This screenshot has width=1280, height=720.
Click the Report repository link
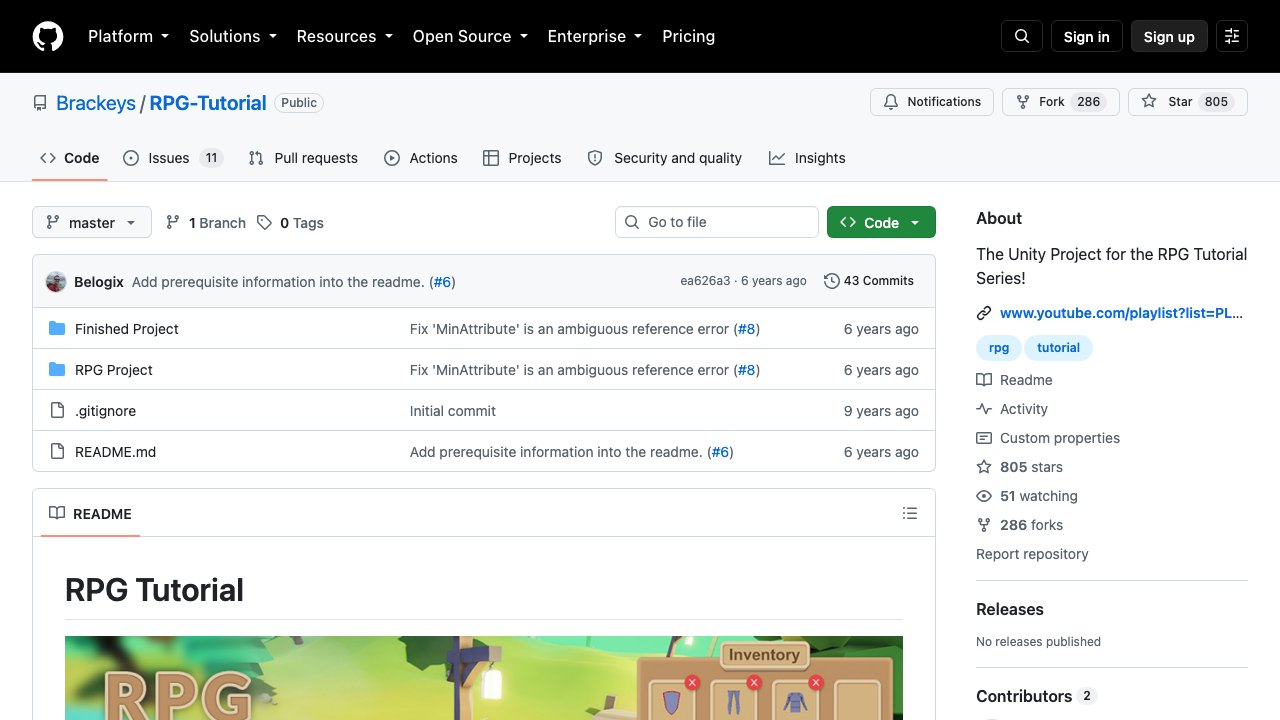click(x=1032, y=554)
